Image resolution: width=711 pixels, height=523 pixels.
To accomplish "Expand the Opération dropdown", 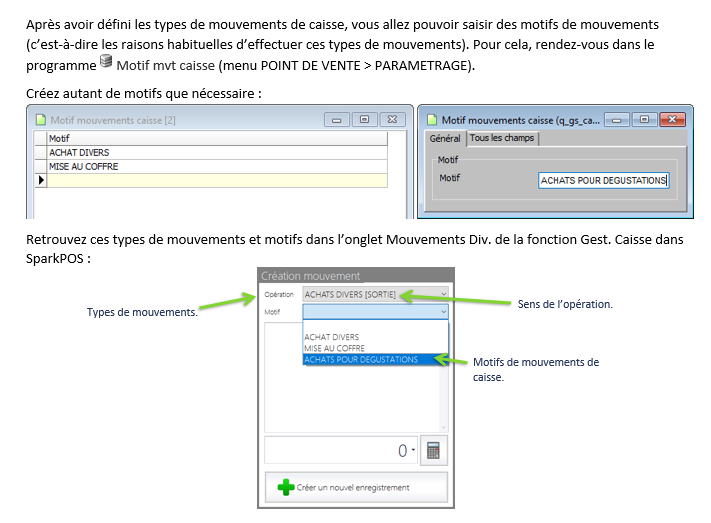I will point(443,295).
